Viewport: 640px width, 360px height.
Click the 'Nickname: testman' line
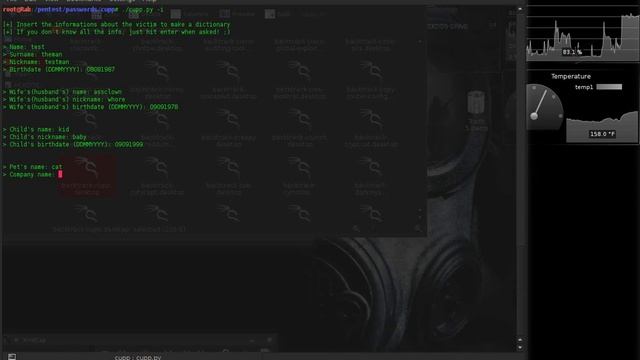(36, 62)
